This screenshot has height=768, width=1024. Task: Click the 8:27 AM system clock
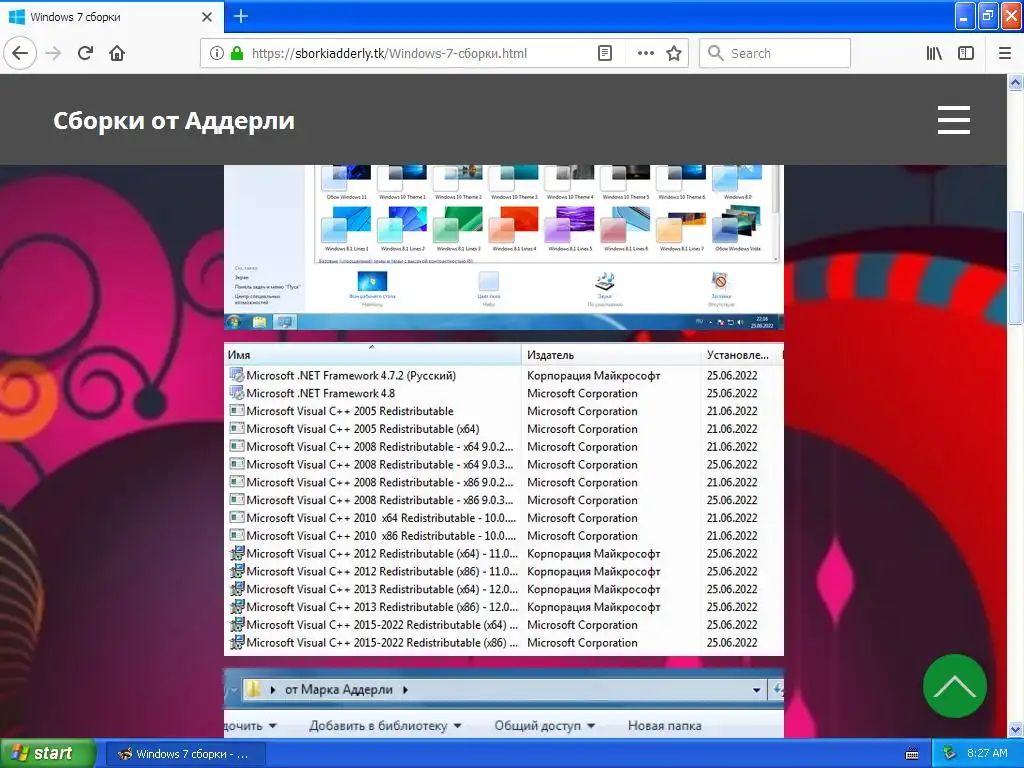[987, 754]
